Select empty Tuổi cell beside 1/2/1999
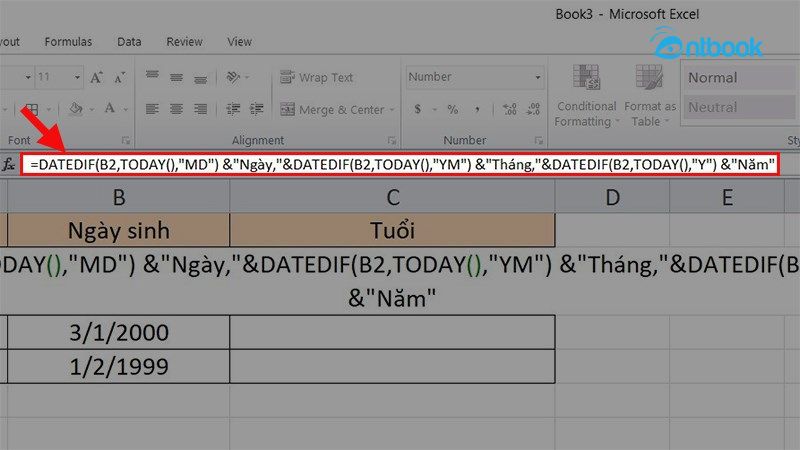This screenshot has height=450, width=800. click(x=392, y=366)
